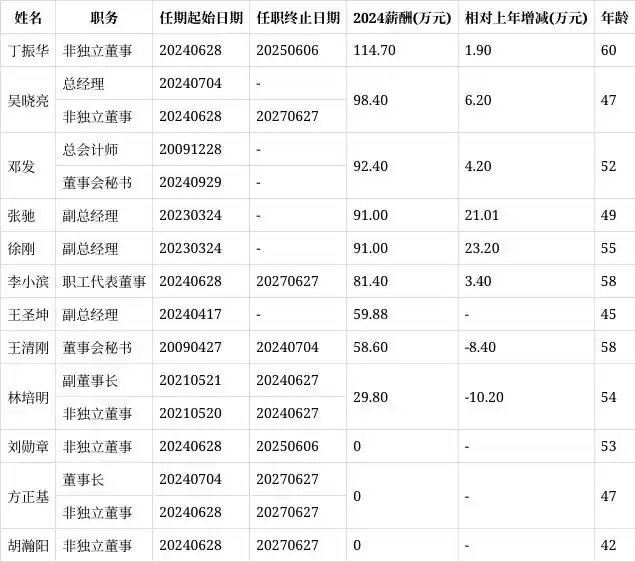Screen dimensions: 635x562
Task: Select the name cell 林培明
Action: 28,397
